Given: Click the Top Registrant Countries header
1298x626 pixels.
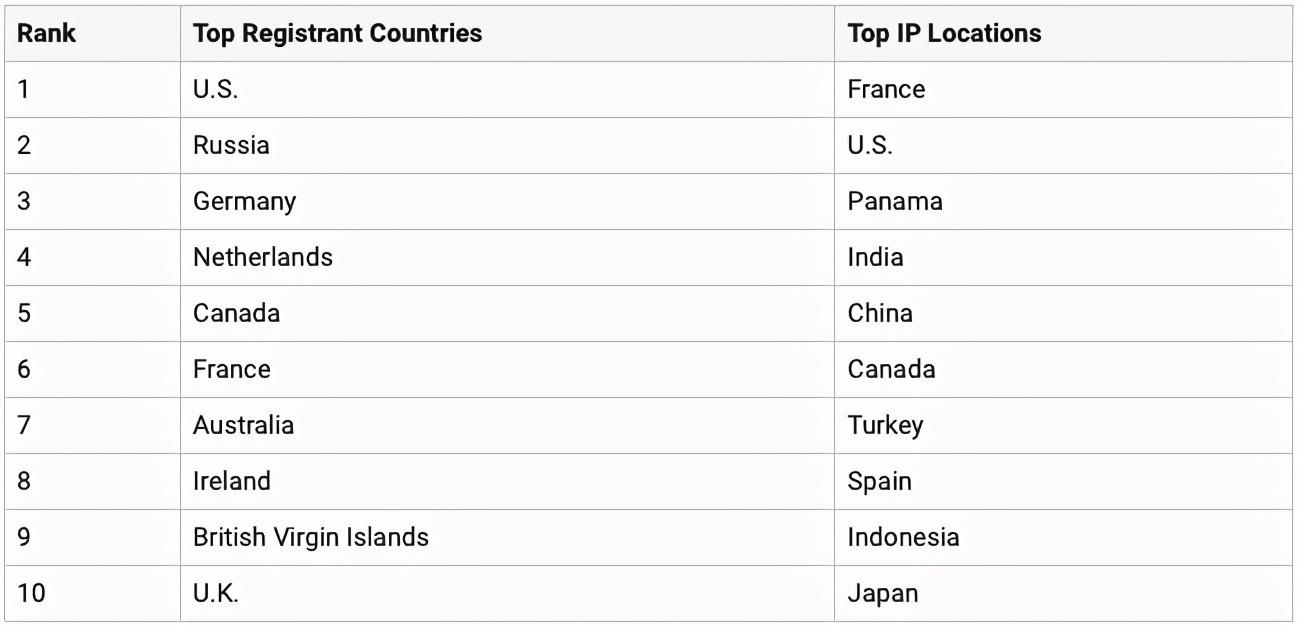Looking at the screenshot, I should pos(337,33).
